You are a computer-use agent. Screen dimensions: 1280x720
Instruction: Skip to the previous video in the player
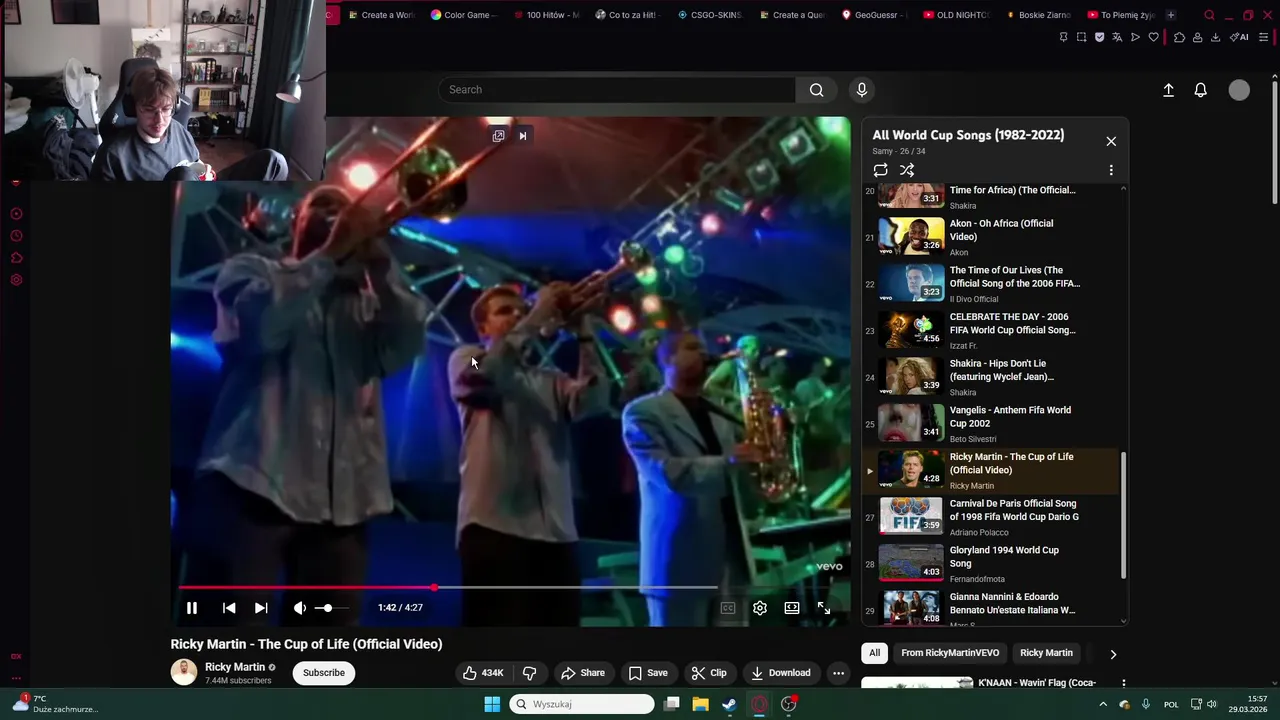point(229,608)
